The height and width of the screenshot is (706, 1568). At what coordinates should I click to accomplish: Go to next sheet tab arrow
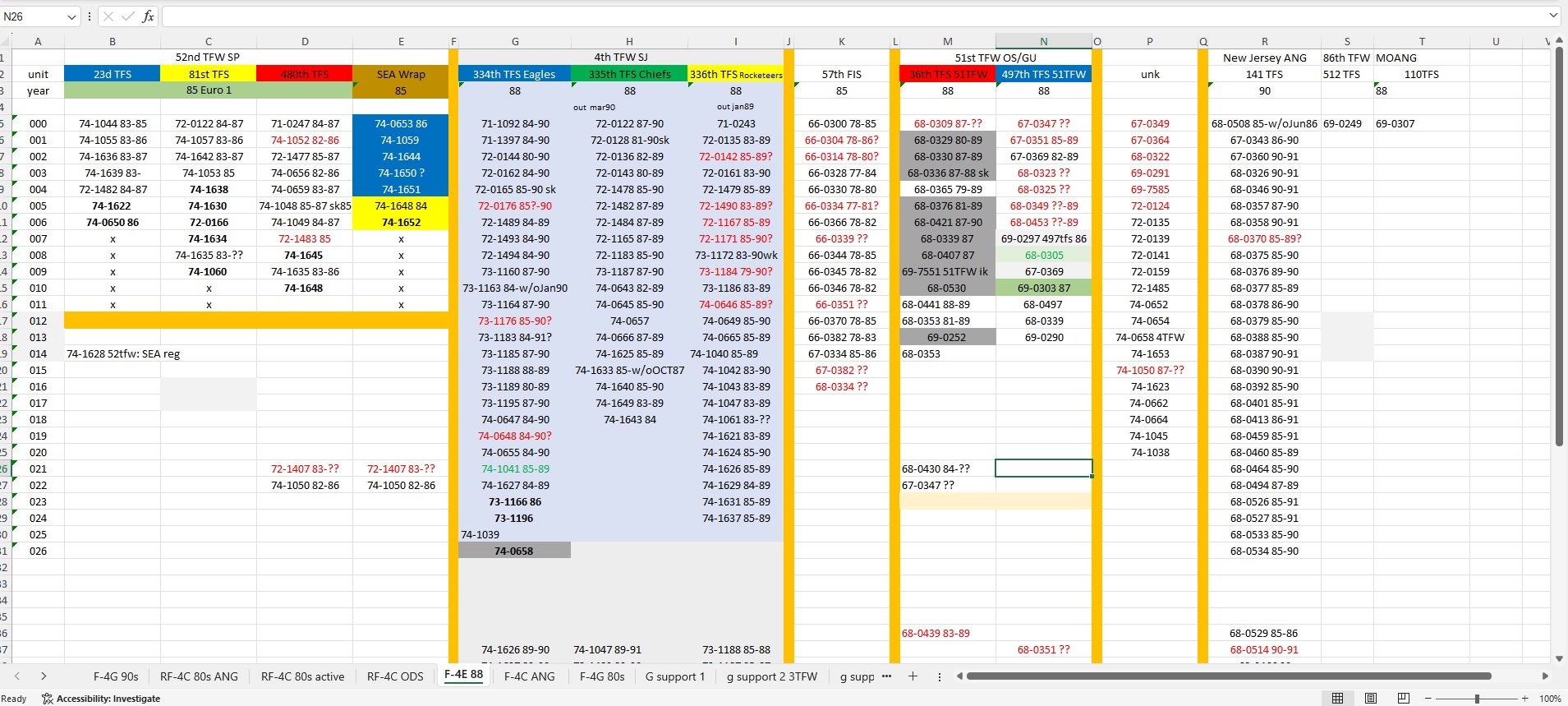44,676
